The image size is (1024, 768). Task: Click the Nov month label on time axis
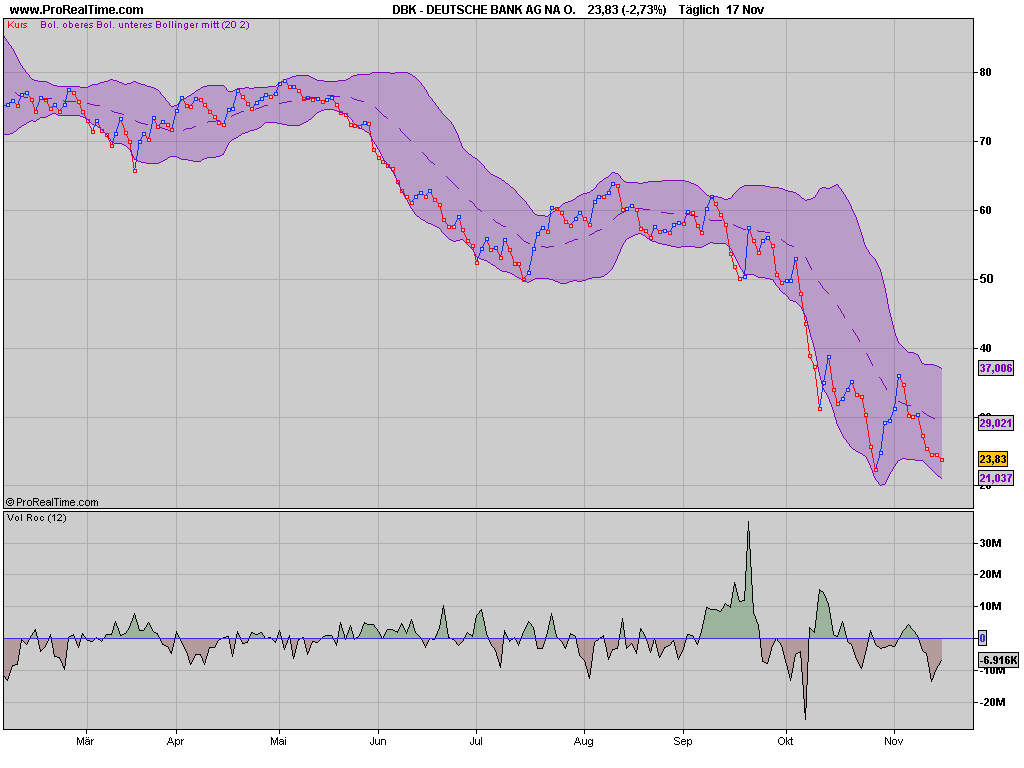click(x=893, y=741)
